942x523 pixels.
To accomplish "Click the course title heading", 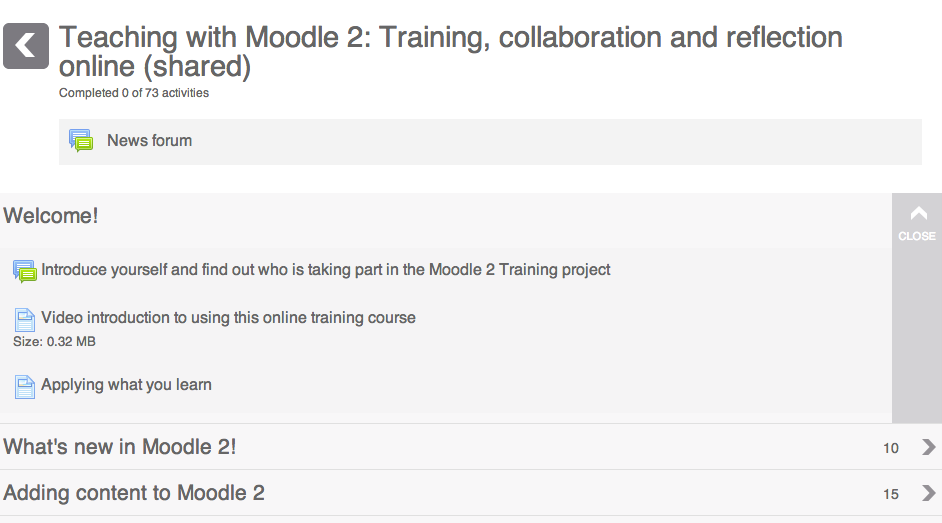I will click(451, 52).
